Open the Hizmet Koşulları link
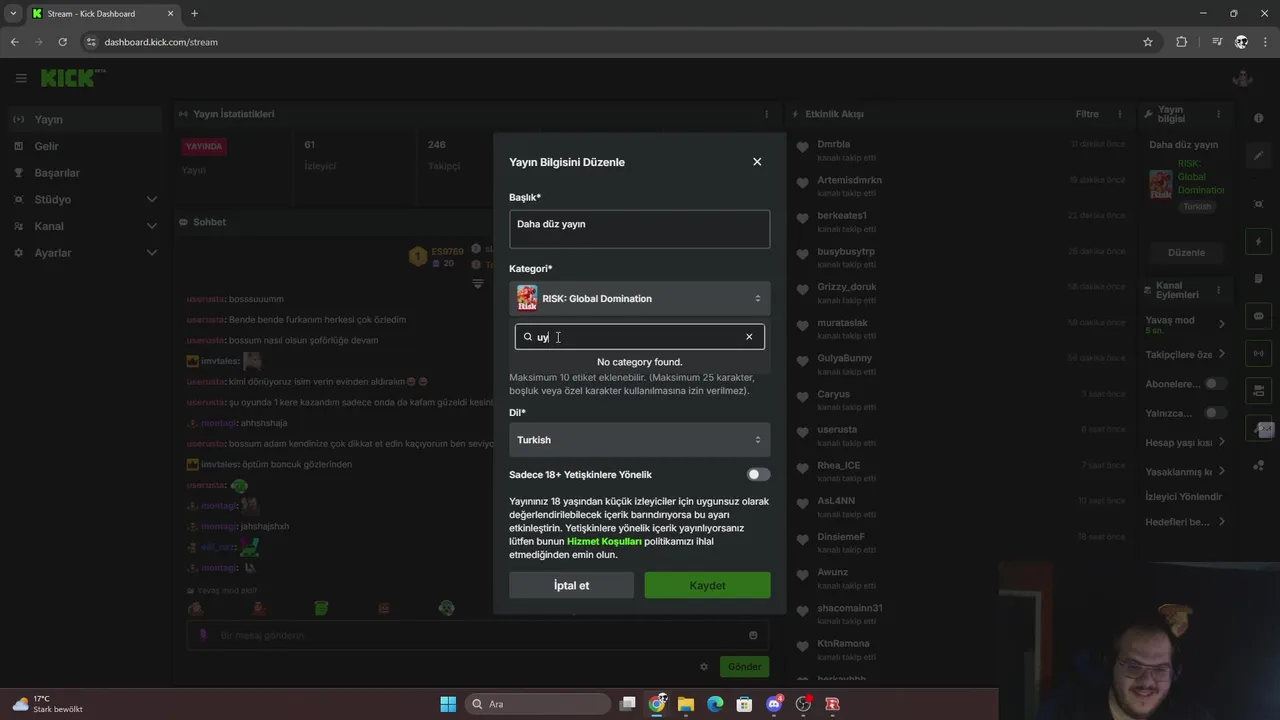The image size is (1280, 720). pos(604,541)
